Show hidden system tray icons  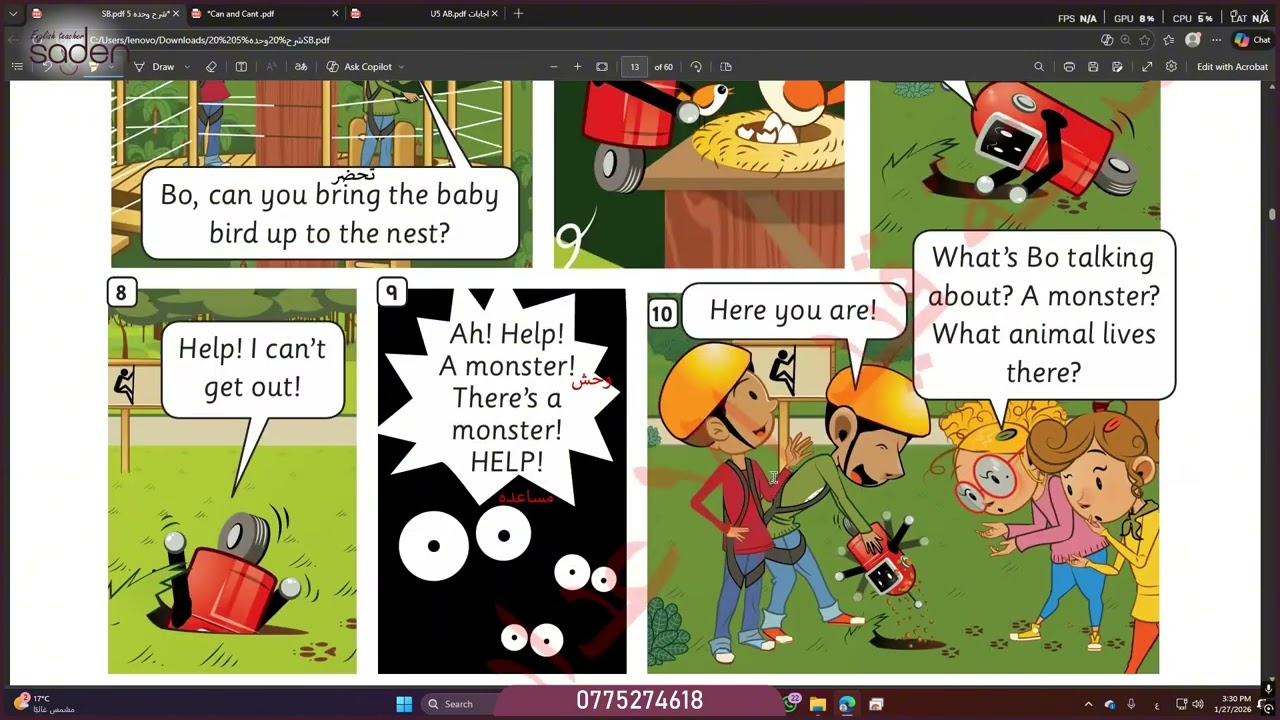(x=1088, y=704)
